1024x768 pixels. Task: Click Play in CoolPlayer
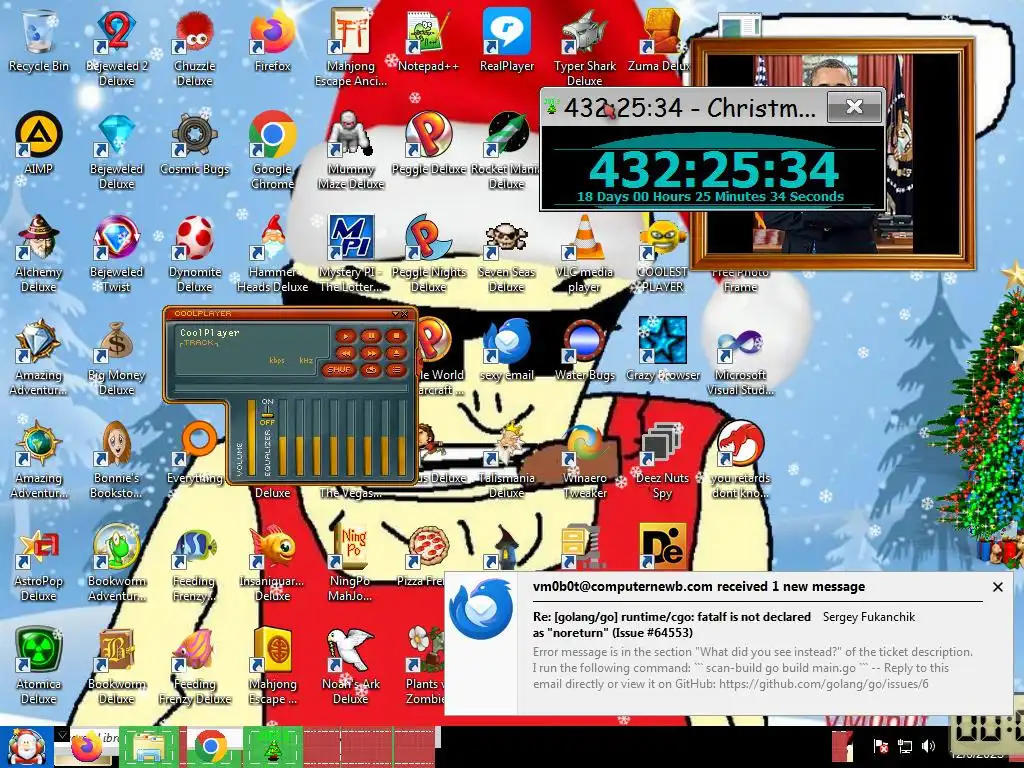[x=345, y=336]
